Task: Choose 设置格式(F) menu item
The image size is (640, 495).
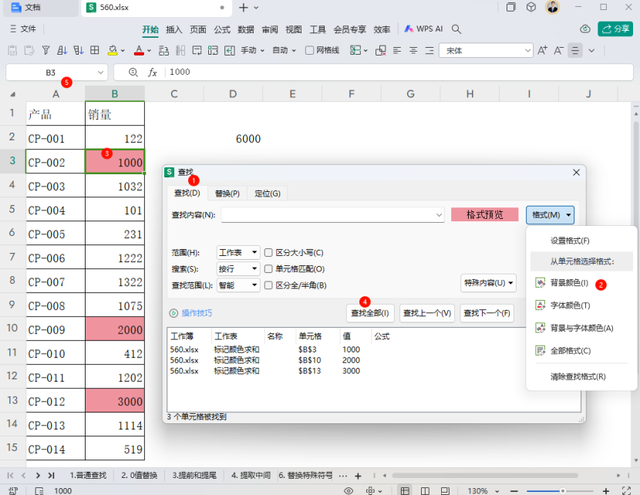Action: 581,241
